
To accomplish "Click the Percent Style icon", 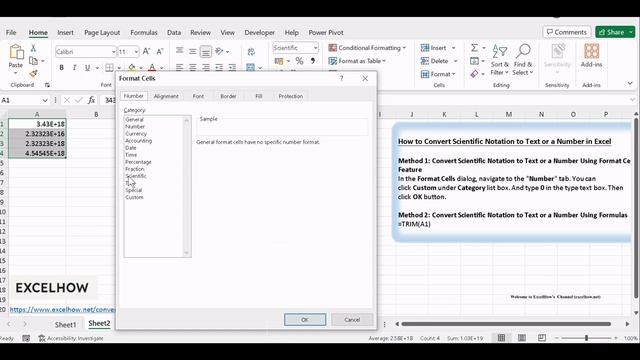I will pyautogui.click(x=299, y=61).
